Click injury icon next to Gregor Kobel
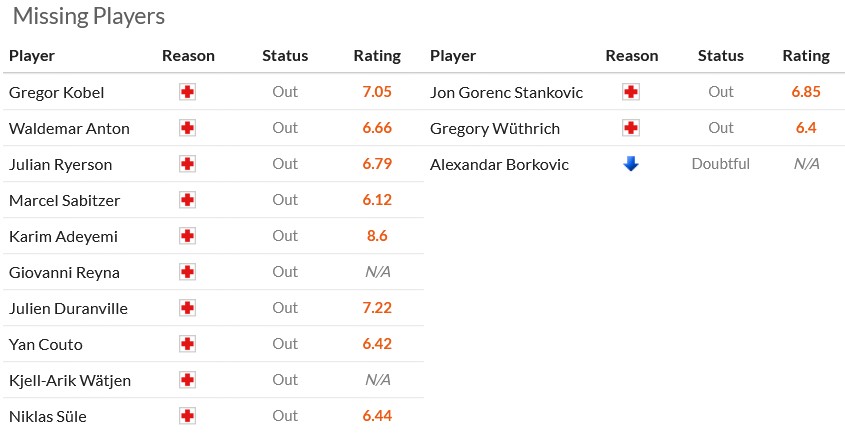845x437 pixels. click(188, 92)
